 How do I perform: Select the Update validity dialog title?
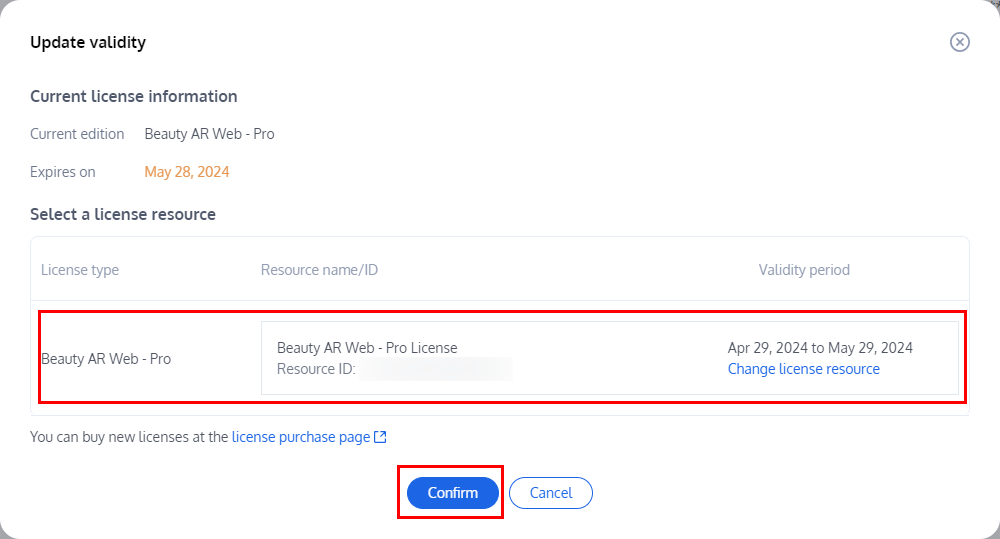click(x=88, y=43)
